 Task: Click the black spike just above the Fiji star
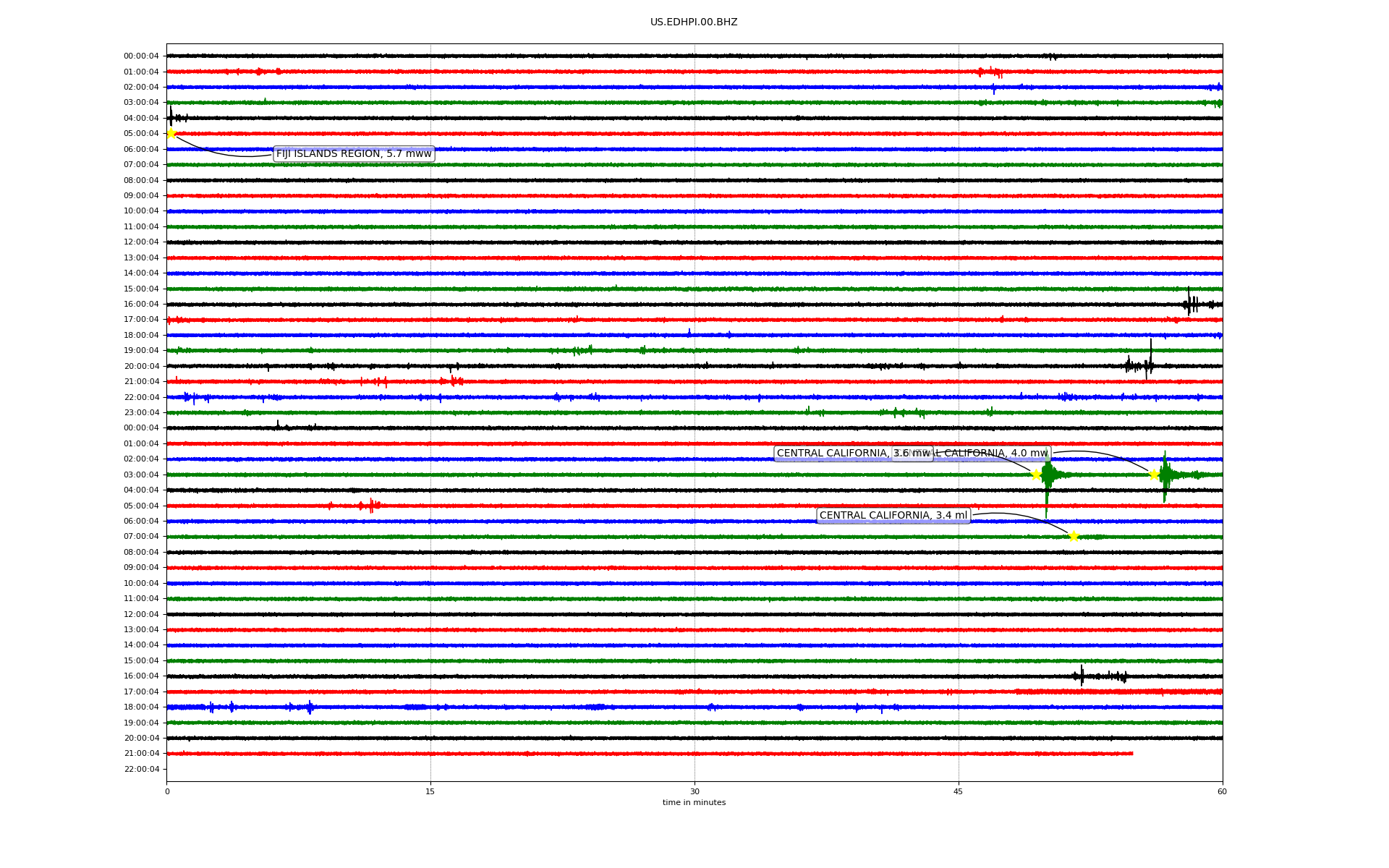(171, 116)
